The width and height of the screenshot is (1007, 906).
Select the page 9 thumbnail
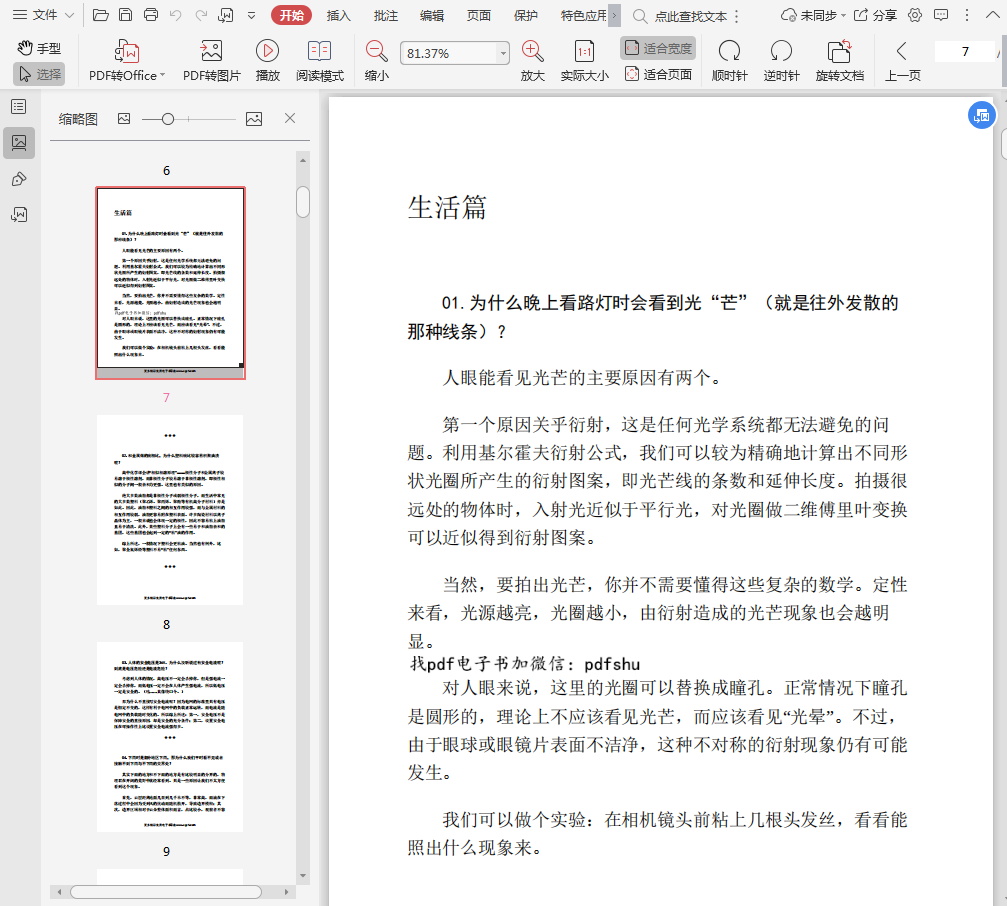pos(170,736)
